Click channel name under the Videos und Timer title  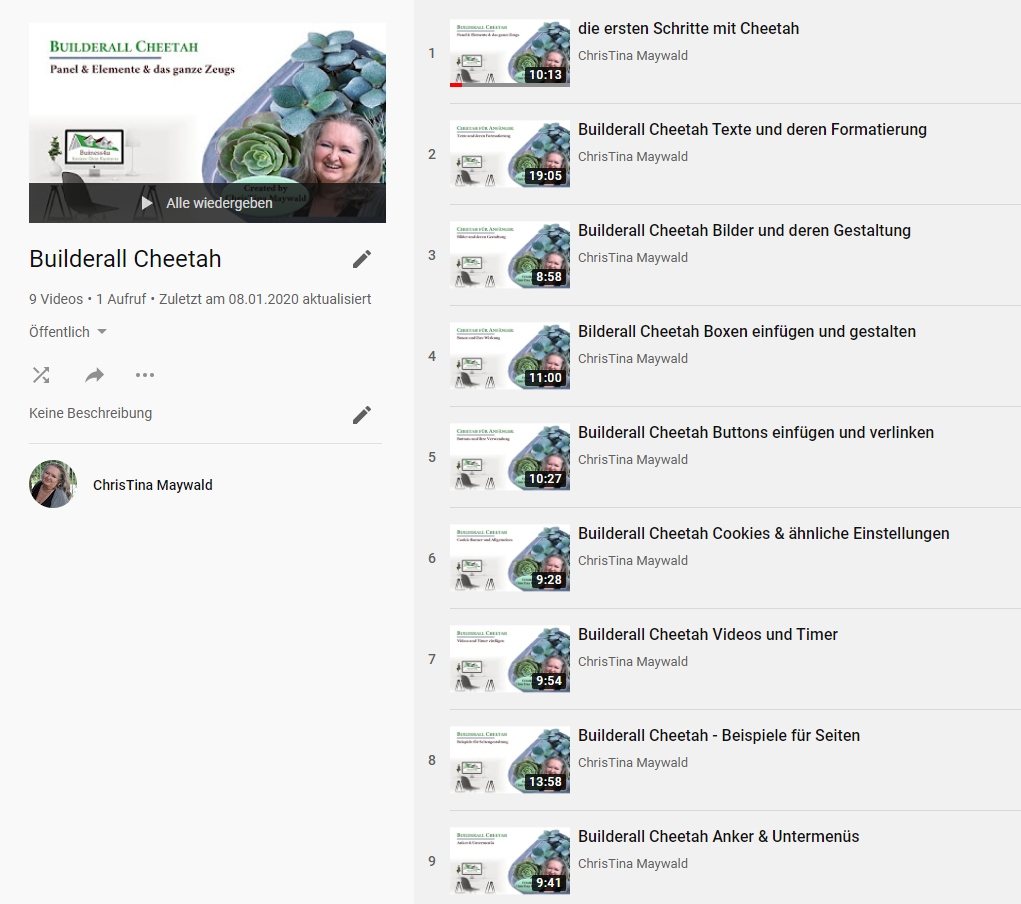[x=632, y=662]
